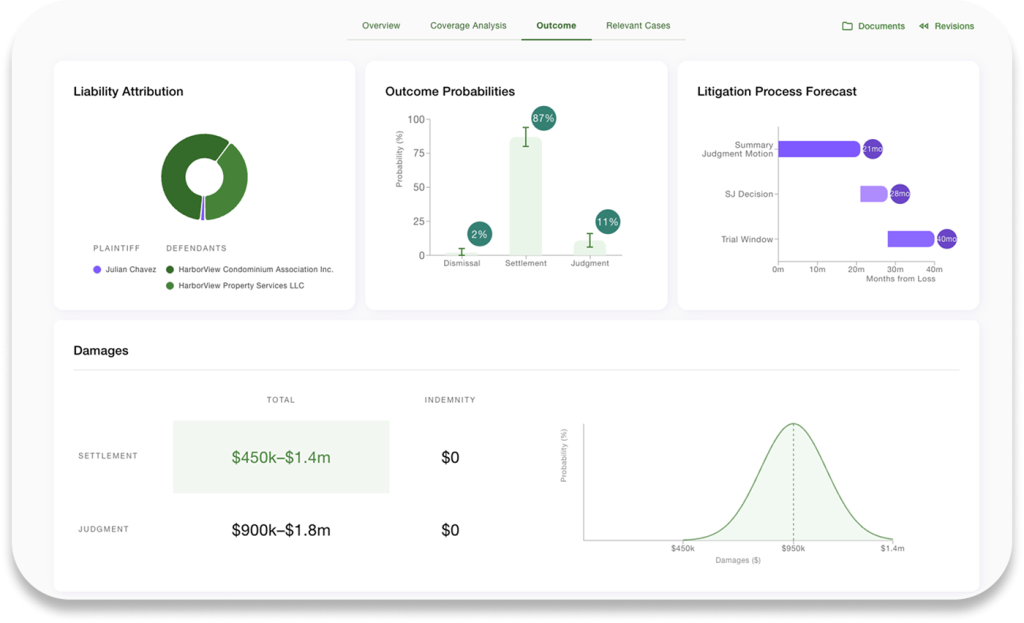Go to the Relevant Cases tab
The height and width of the screenshot is (623, 1024).
point(638,25)
